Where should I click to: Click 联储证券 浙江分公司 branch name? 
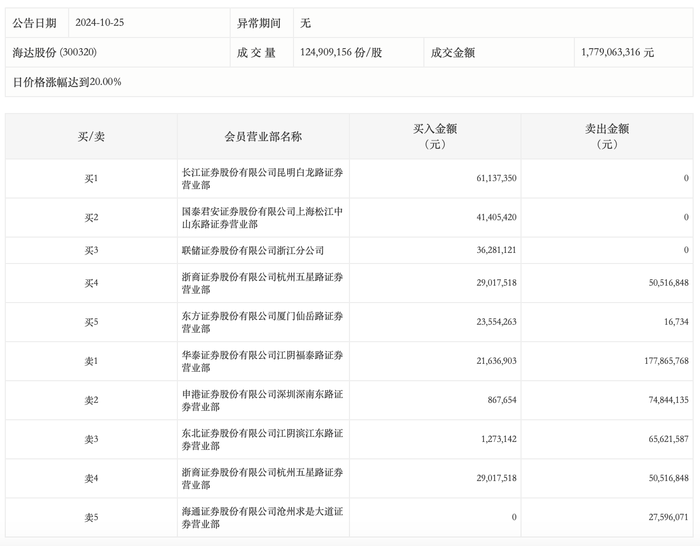coord(253,250)
